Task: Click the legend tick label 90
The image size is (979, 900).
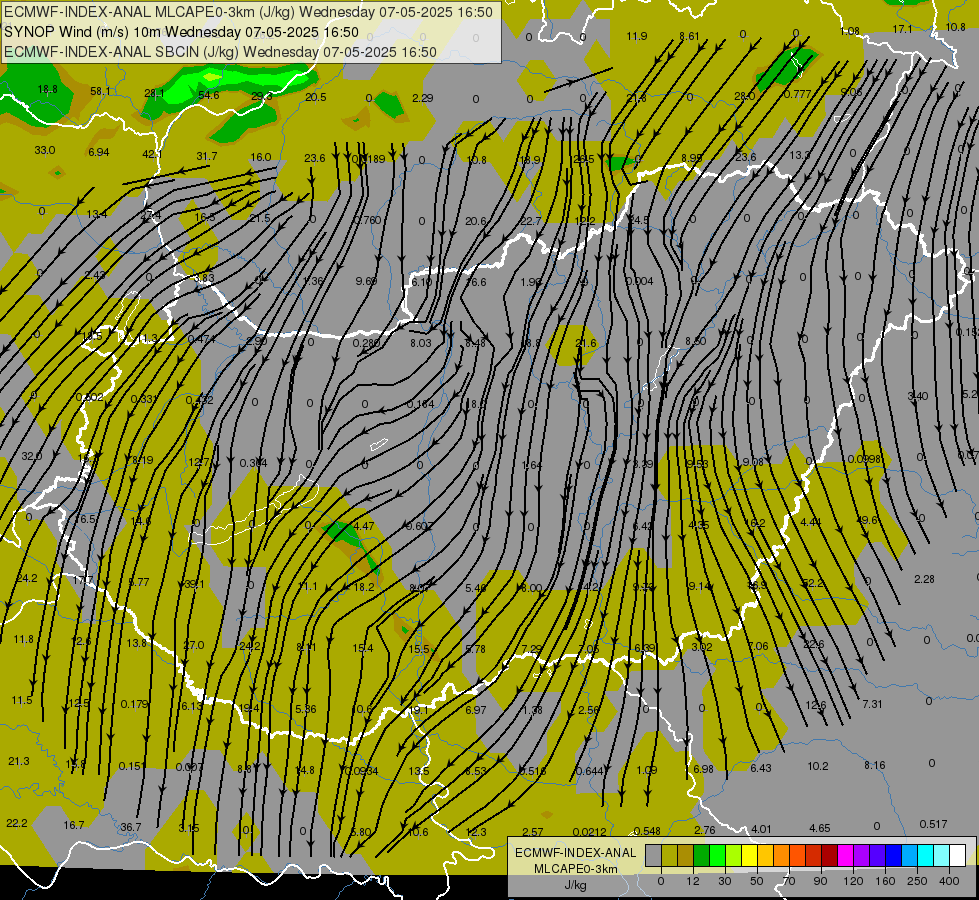Action: (820, 881)
